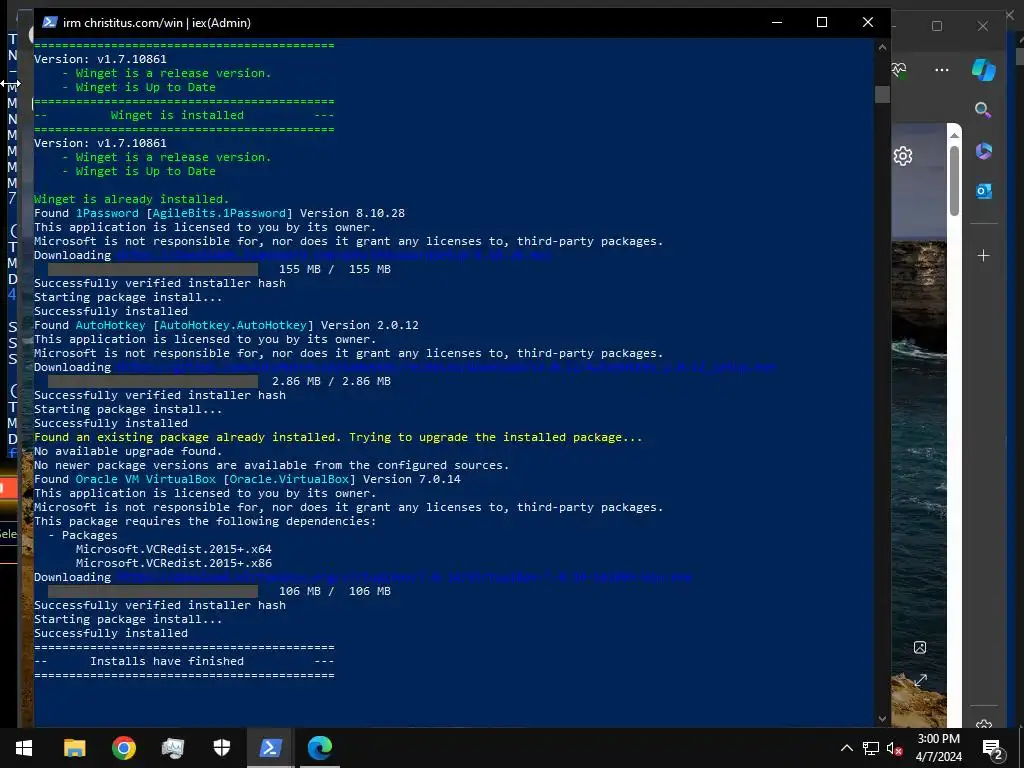Click 'Winget is already installed.' line
1024x768 pixels.
[x=131, y=199]
